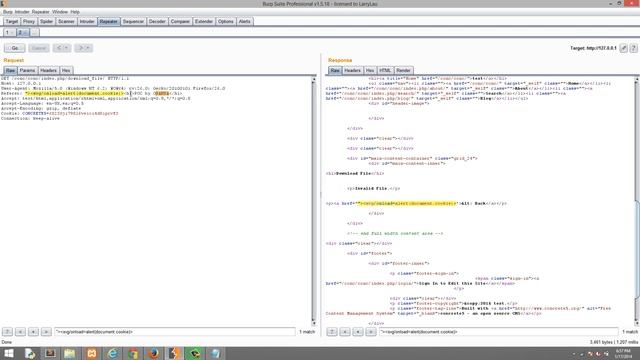
Task: Click the response search help '?' button
Action: pos(332,332)
